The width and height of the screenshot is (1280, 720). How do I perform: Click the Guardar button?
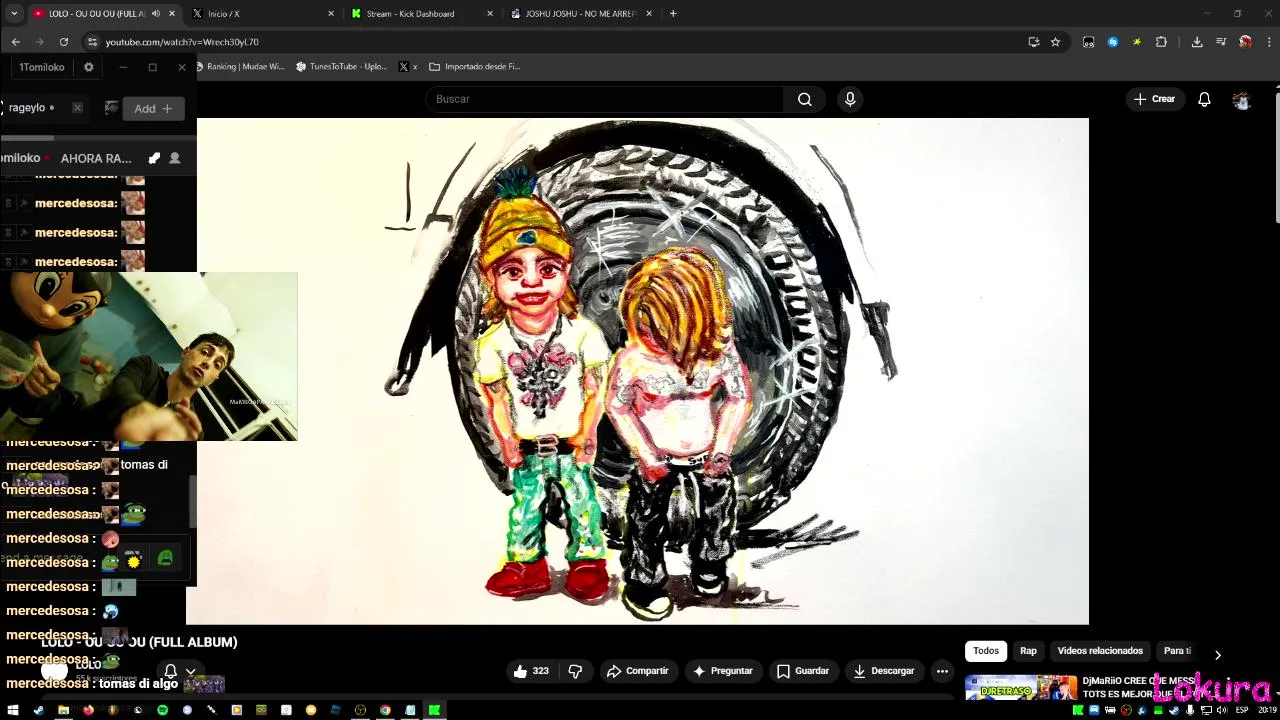[x=803, y=671]
